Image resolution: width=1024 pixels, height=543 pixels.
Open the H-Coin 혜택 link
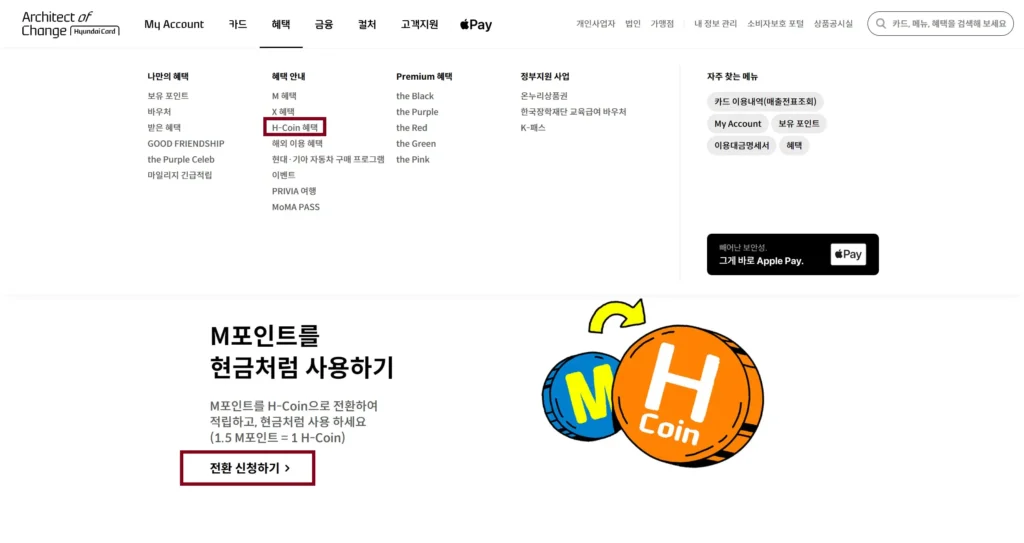coord(295,127)
